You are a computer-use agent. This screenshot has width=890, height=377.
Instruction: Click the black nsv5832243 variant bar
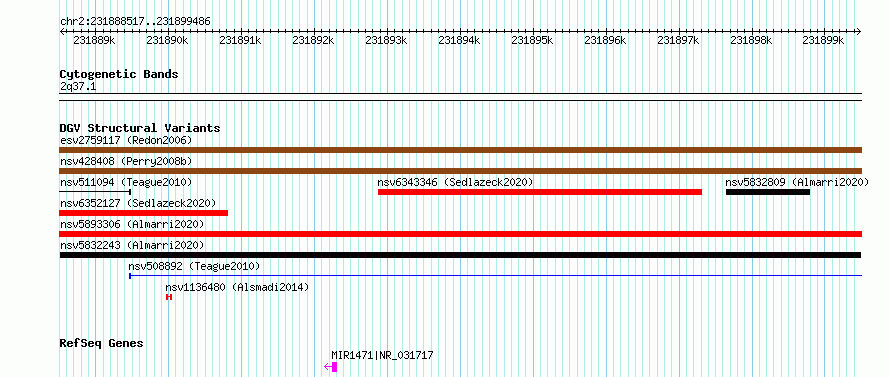click(x=460, y=255)
